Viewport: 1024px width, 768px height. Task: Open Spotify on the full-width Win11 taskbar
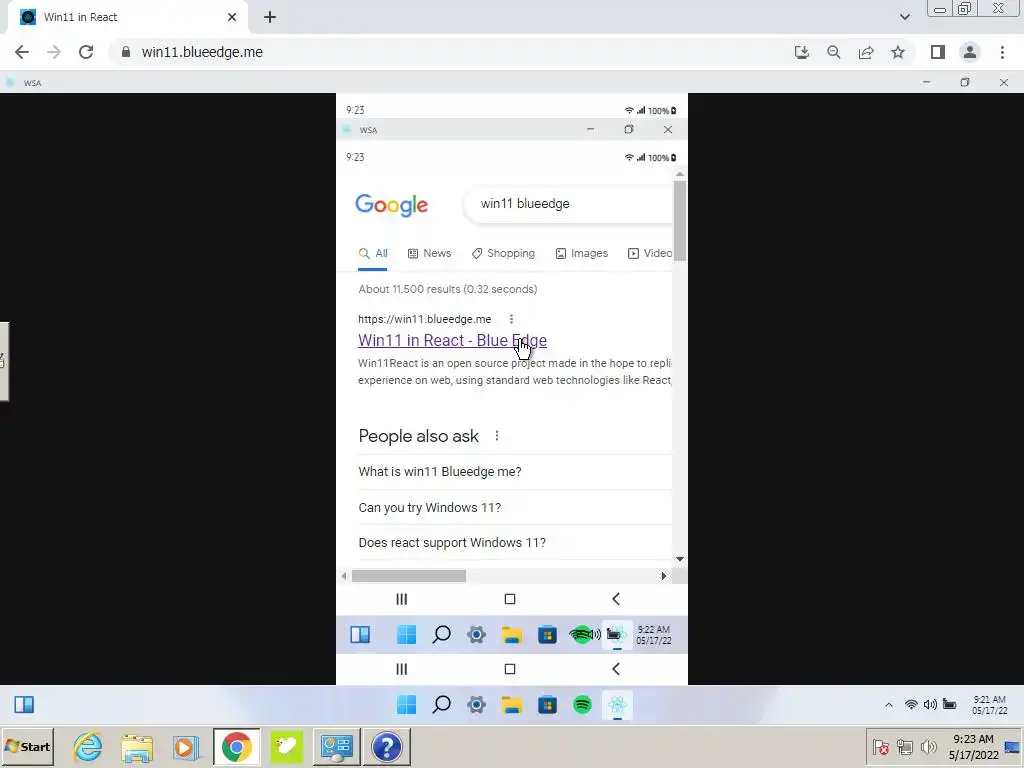583,705
